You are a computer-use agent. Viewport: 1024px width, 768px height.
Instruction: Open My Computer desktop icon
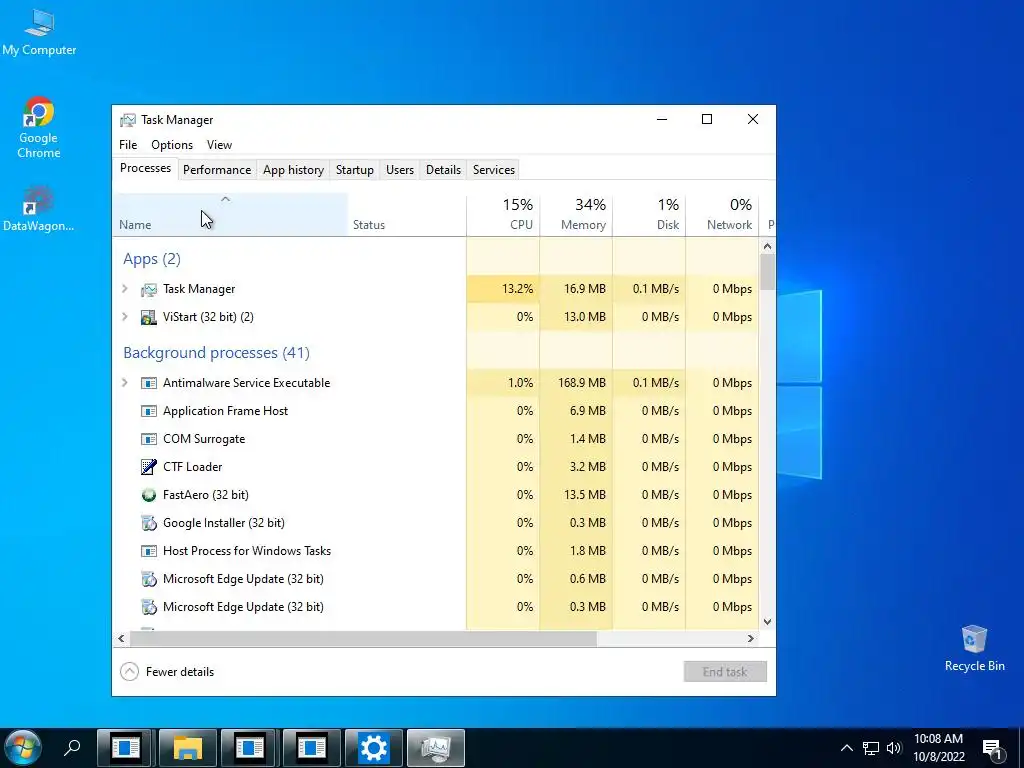coord(39,31)
